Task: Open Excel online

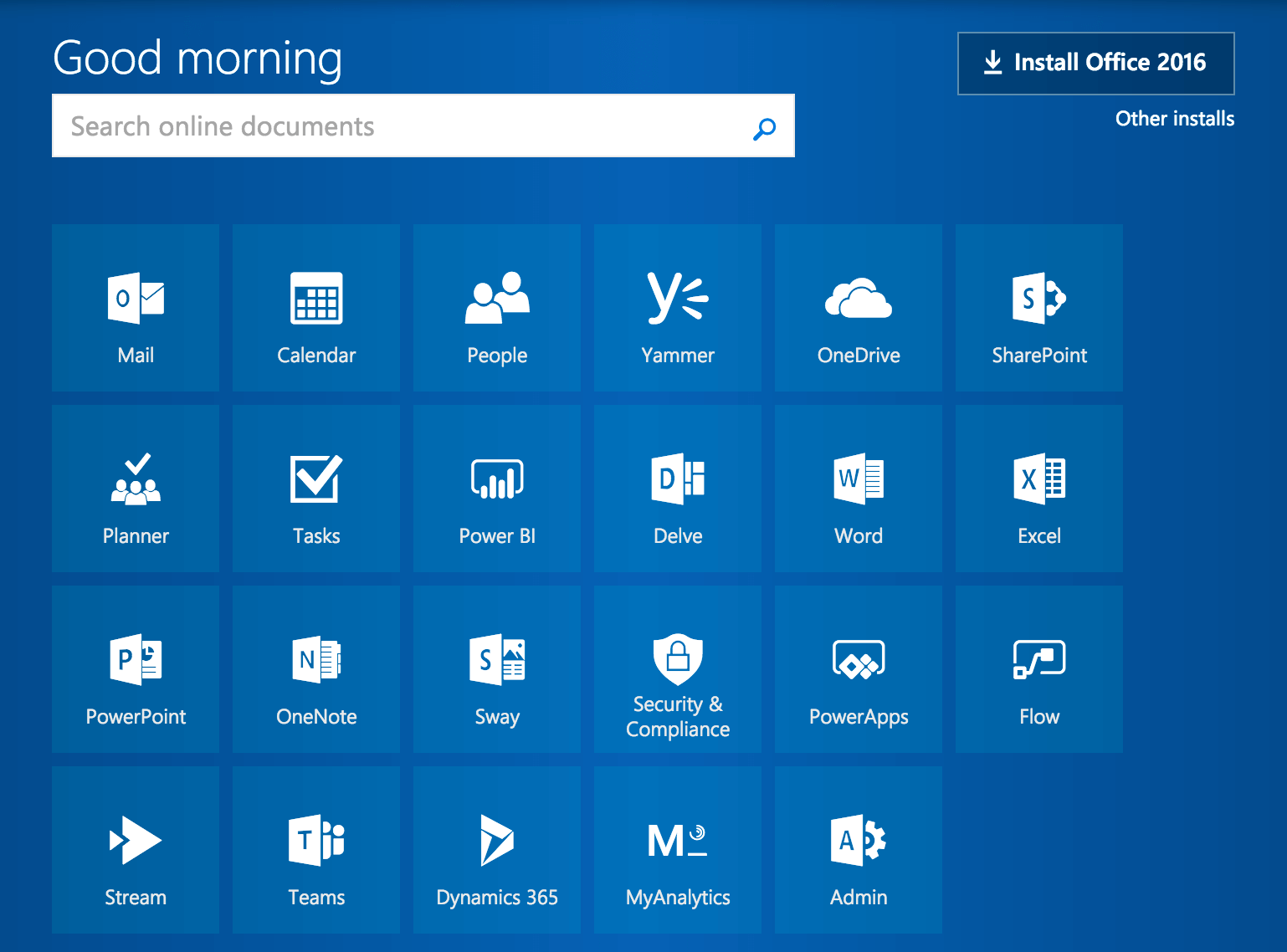Action: point(1038,489)
